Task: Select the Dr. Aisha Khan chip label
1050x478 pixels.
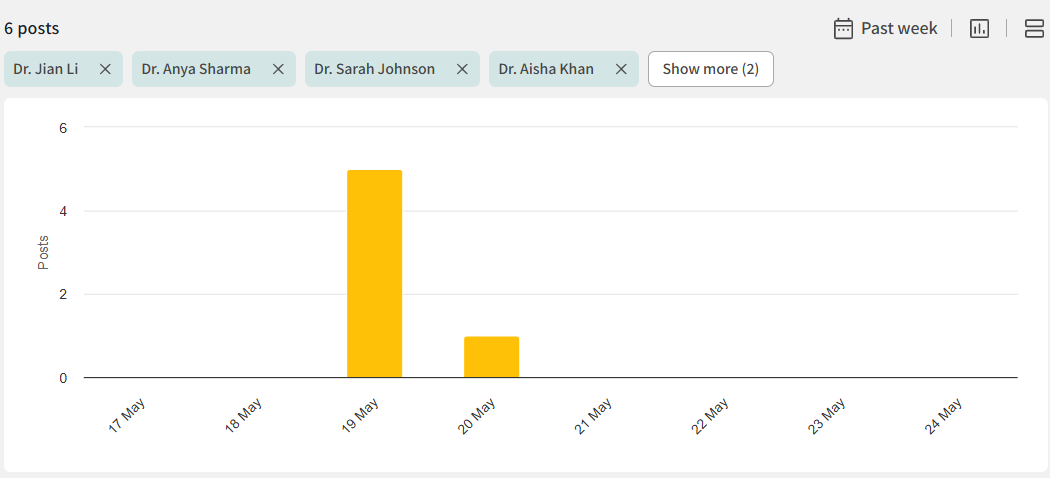Action: [546, 69]
